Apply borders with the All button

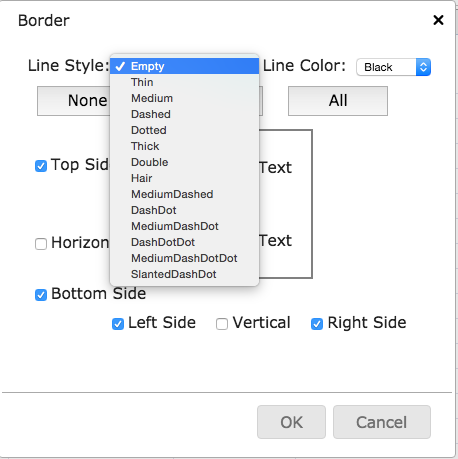(x=338, y=101)
